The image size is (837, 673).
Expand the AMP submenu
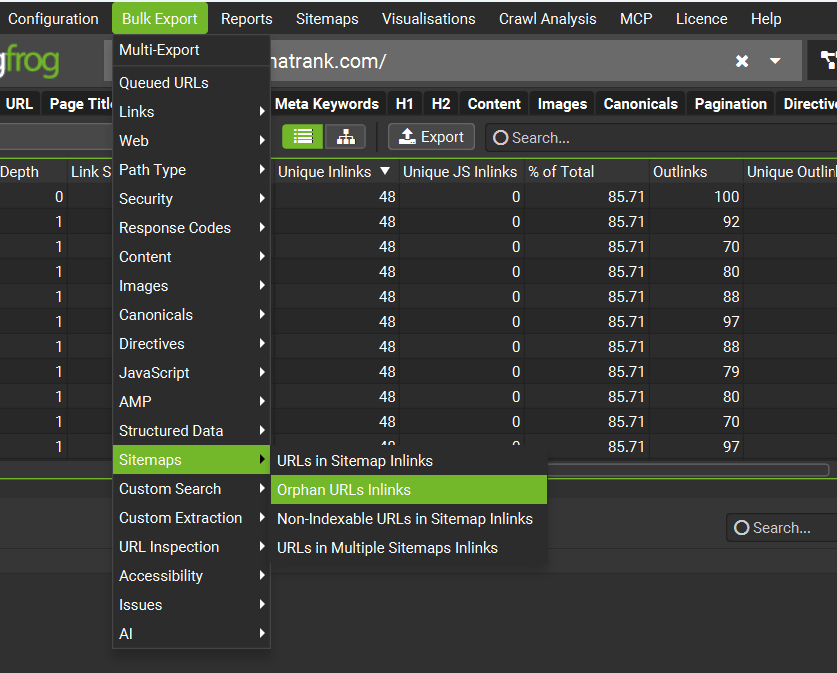click(191, 401)
